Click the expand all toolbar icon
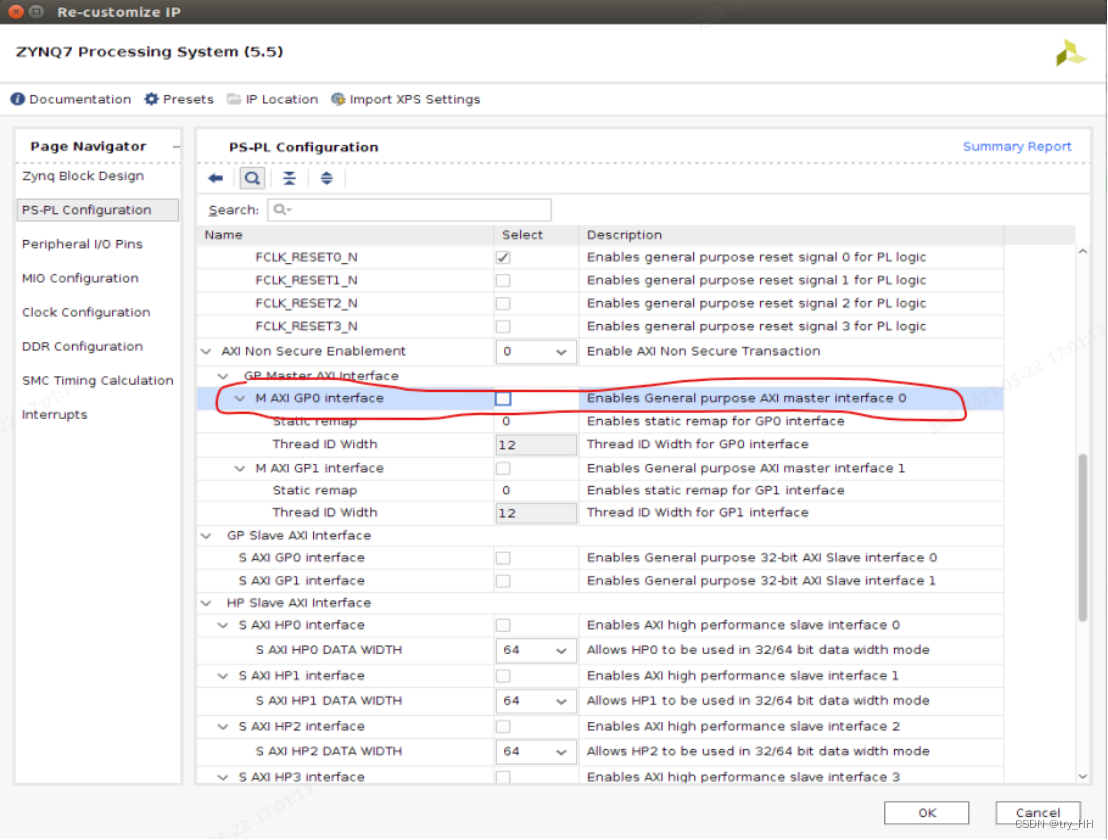Image resolution: width=1108 pixels, height=840 pixels. click(x=326, y=178)
